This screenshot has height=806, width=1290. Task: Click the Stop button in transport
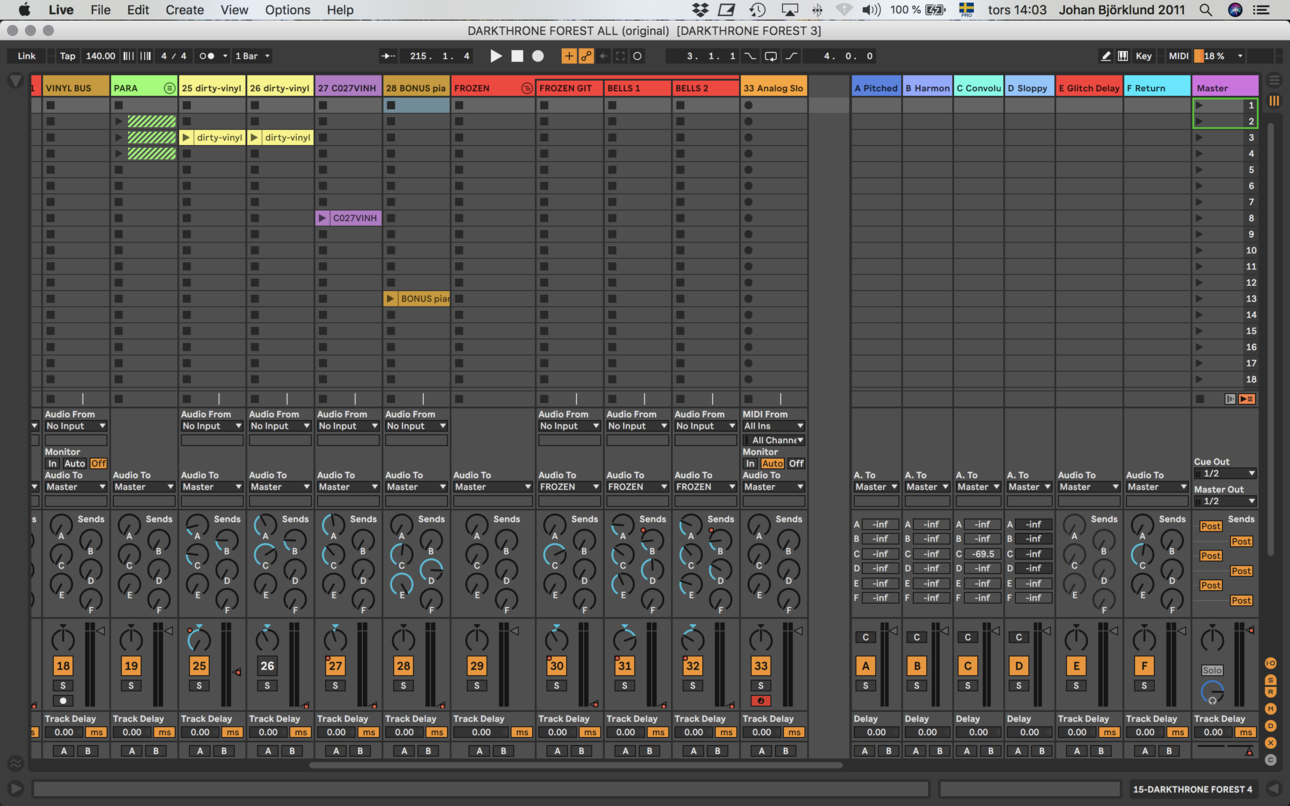click(517, 56)
